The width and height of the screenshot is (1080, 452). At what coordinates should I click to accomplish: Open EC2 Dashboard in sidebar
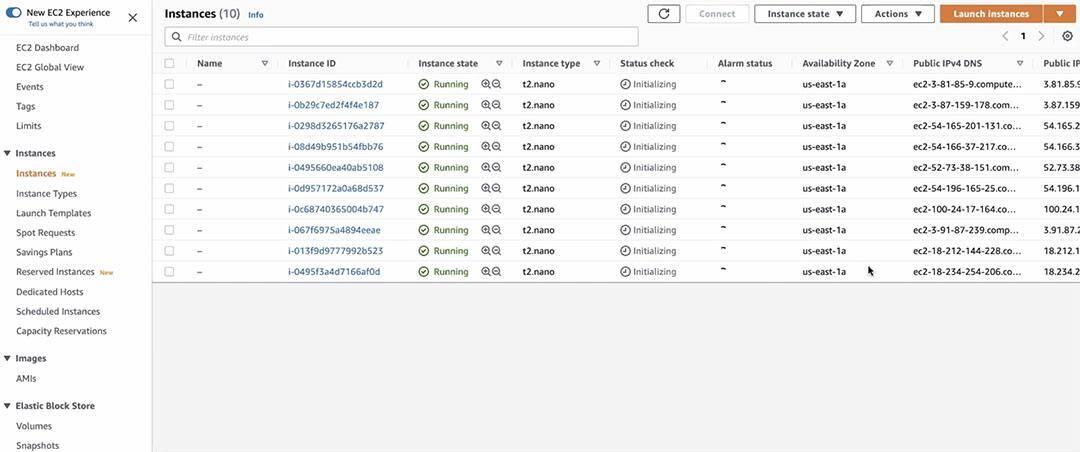pyautogui.click(x=48, y=48)
